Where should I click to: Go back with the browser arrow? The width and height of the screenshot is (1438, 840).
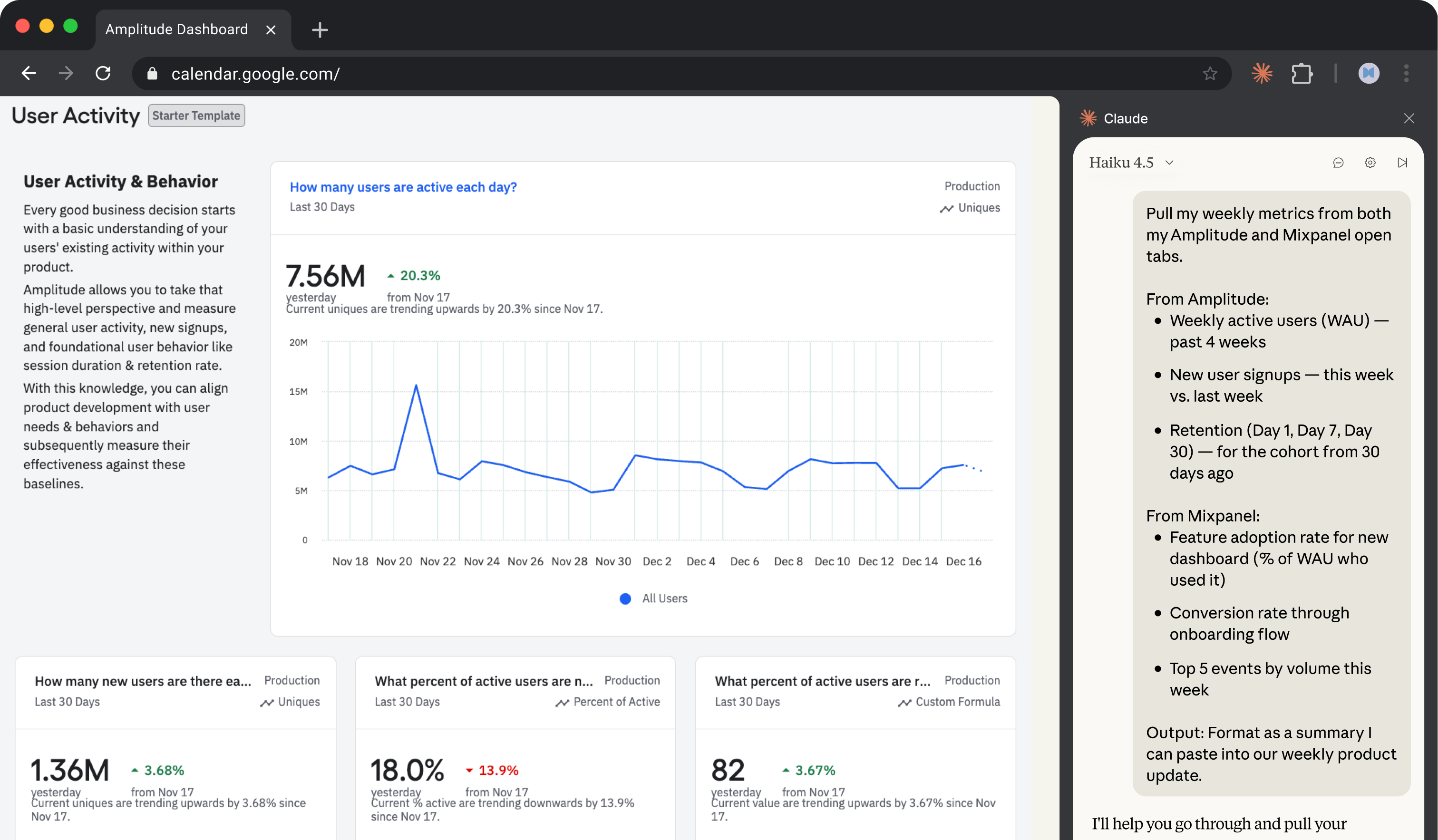tap(29, 73)
